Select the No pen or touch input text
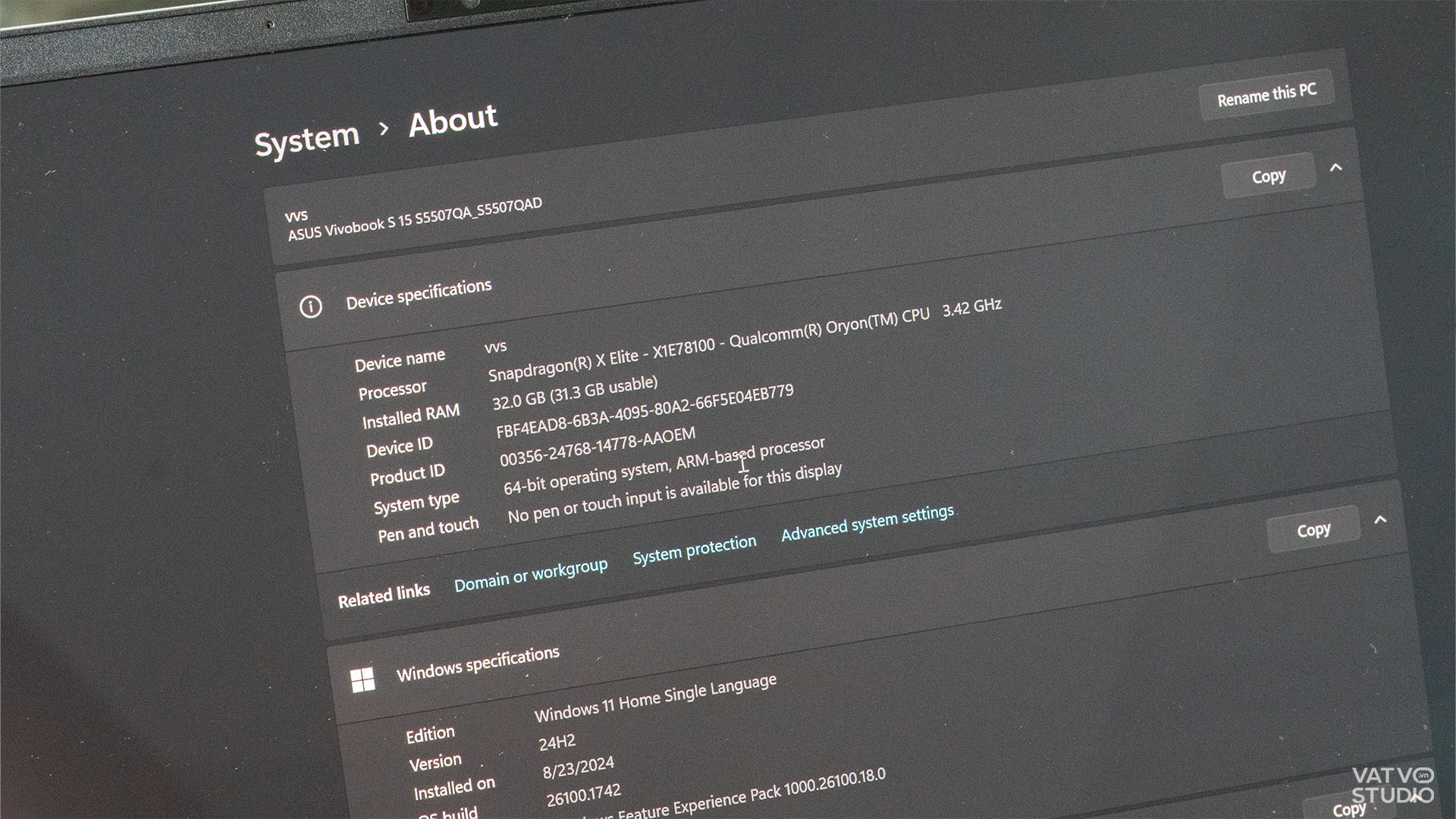The height and width of the screenshot is (819, 1456). pos(675,493)
